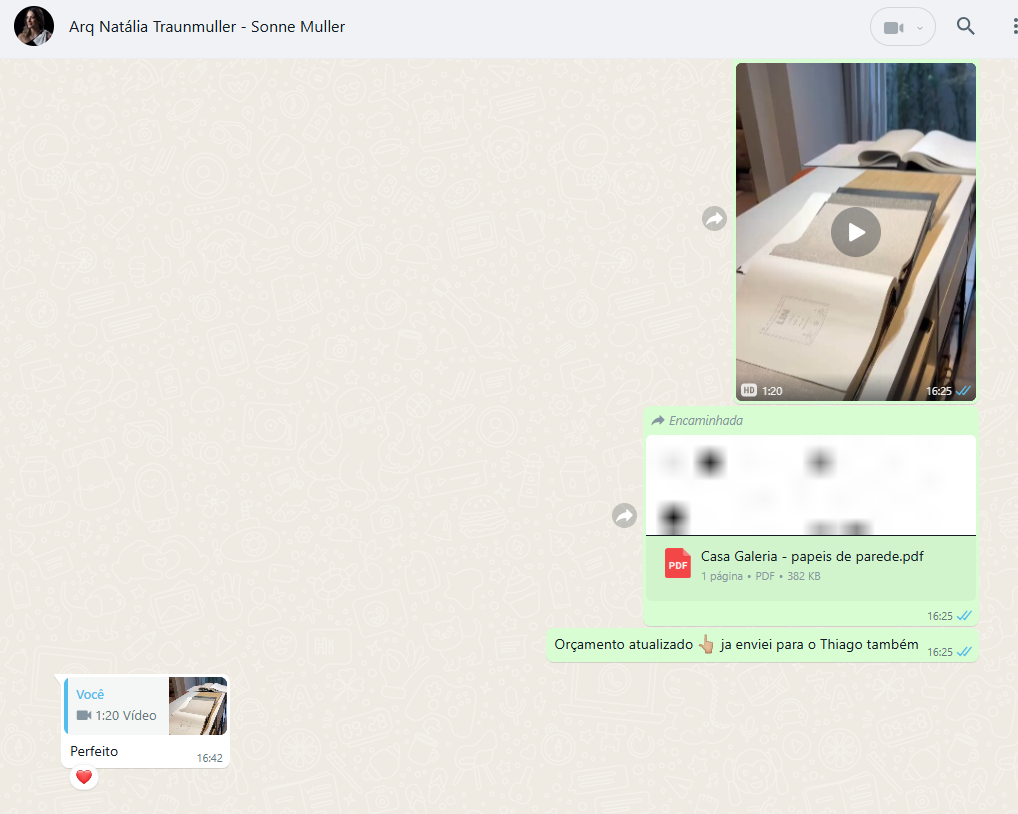Click 'Você' name in quoted reply
This screenshot has height=814, width=1018.
(90, 695)
